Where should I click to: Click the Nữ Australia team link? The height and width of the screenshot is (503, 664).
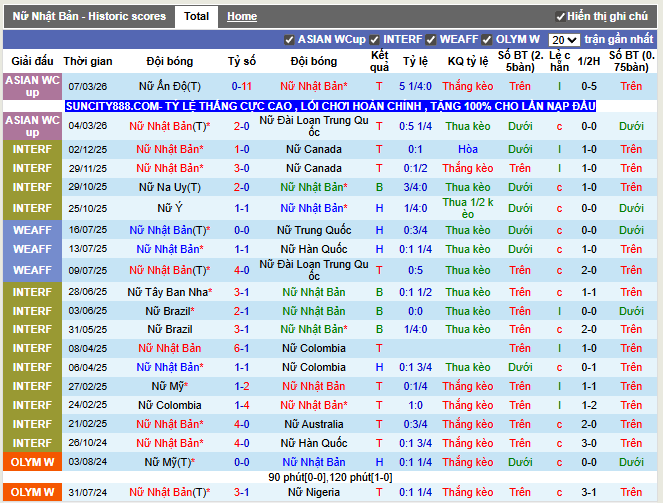point(313,424)
